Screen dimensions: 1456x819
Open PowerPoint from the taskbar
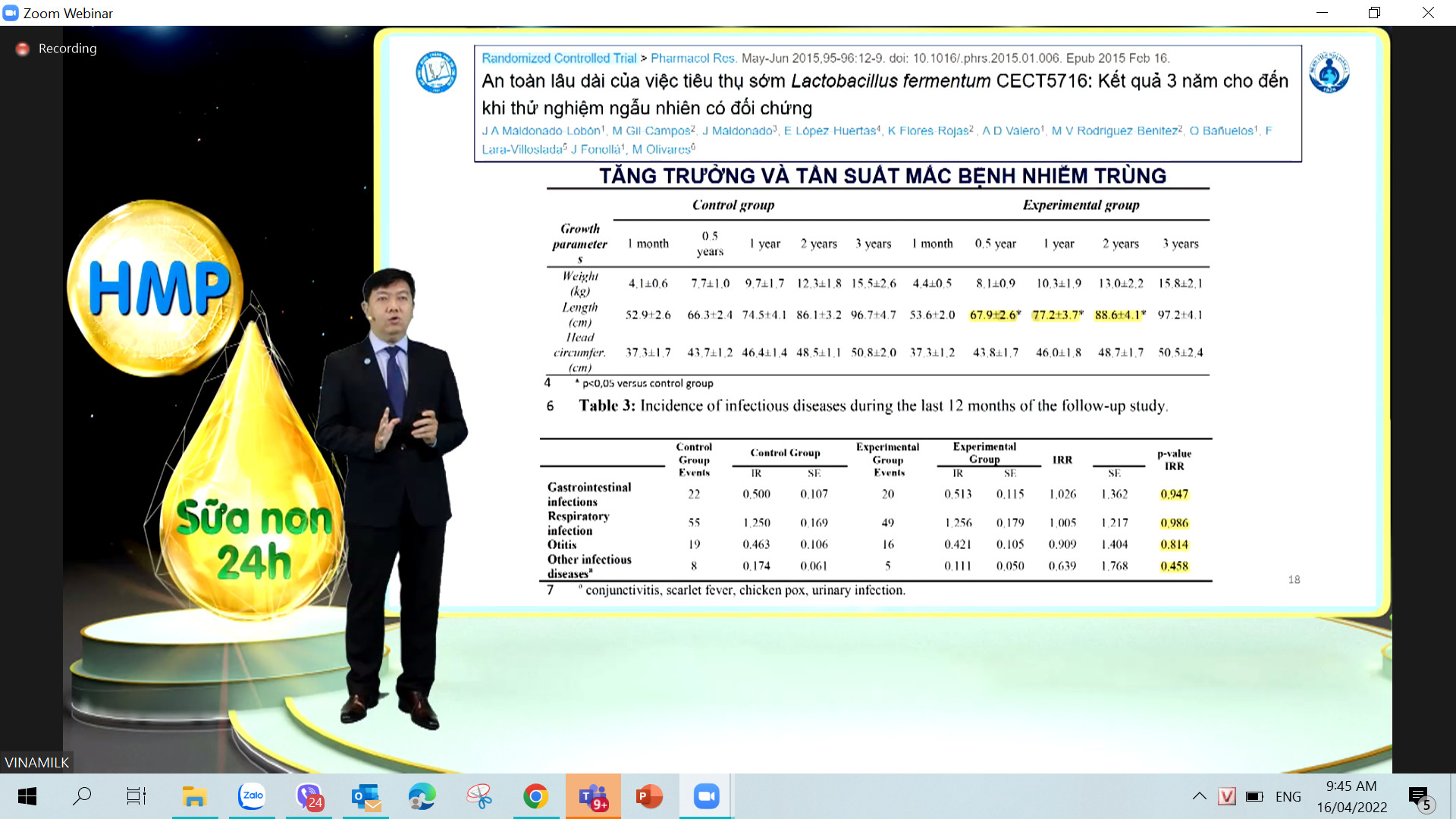(x=650, y=796)
